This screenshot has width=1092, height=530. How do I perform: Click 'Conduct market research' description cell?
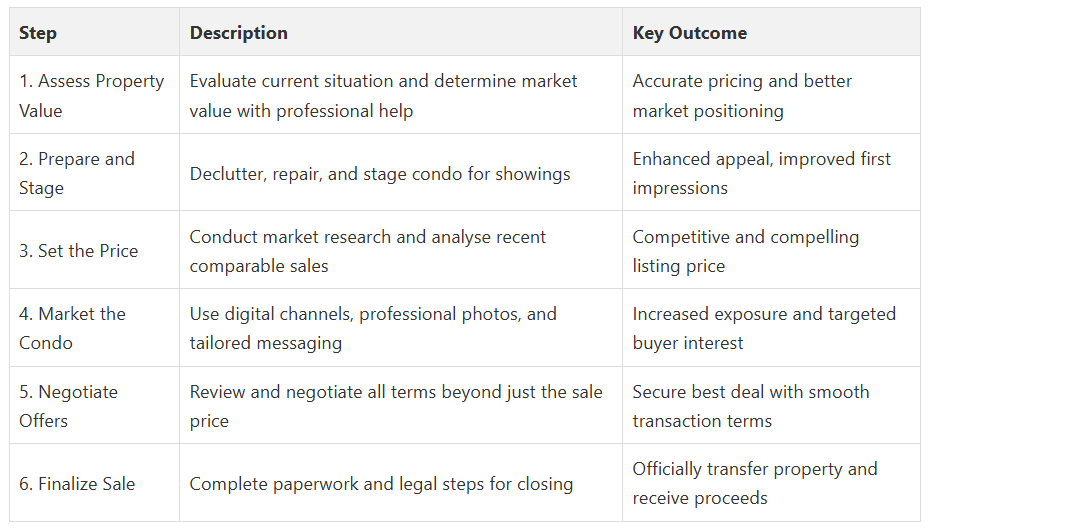[368, 251]
